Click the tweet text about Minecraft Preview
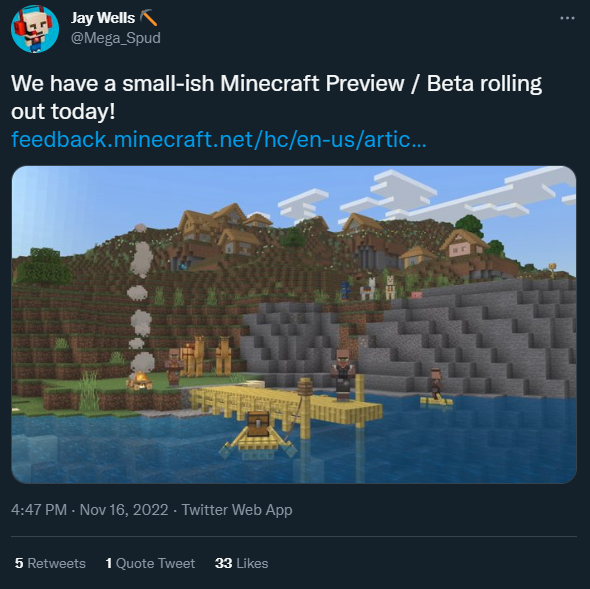Viewport: 590px width, 589px height. pyautogui.click(x=277, y=97)
